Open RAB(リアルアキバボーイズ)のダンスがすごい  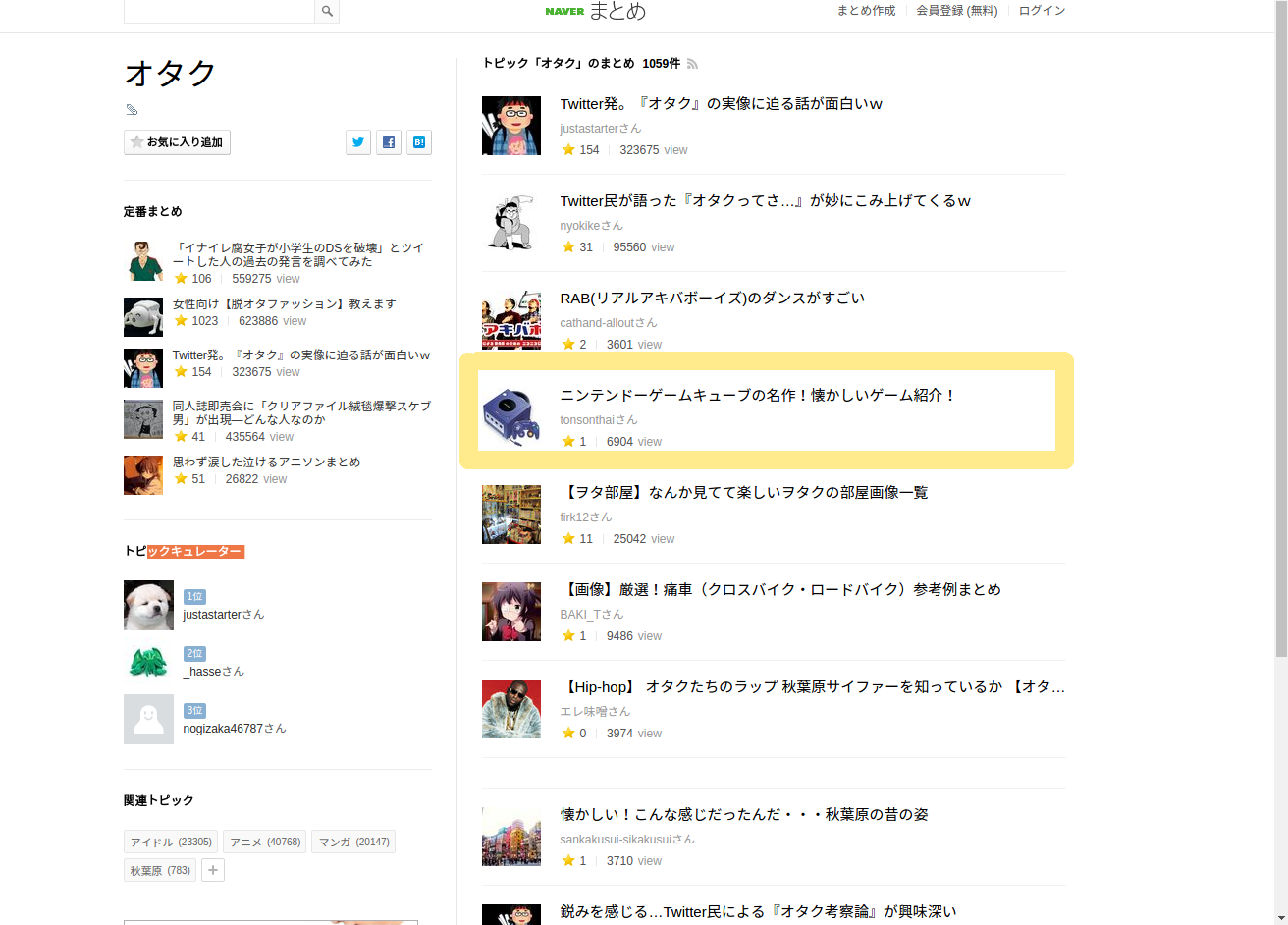pyautogui.click(x=712, y=299)
